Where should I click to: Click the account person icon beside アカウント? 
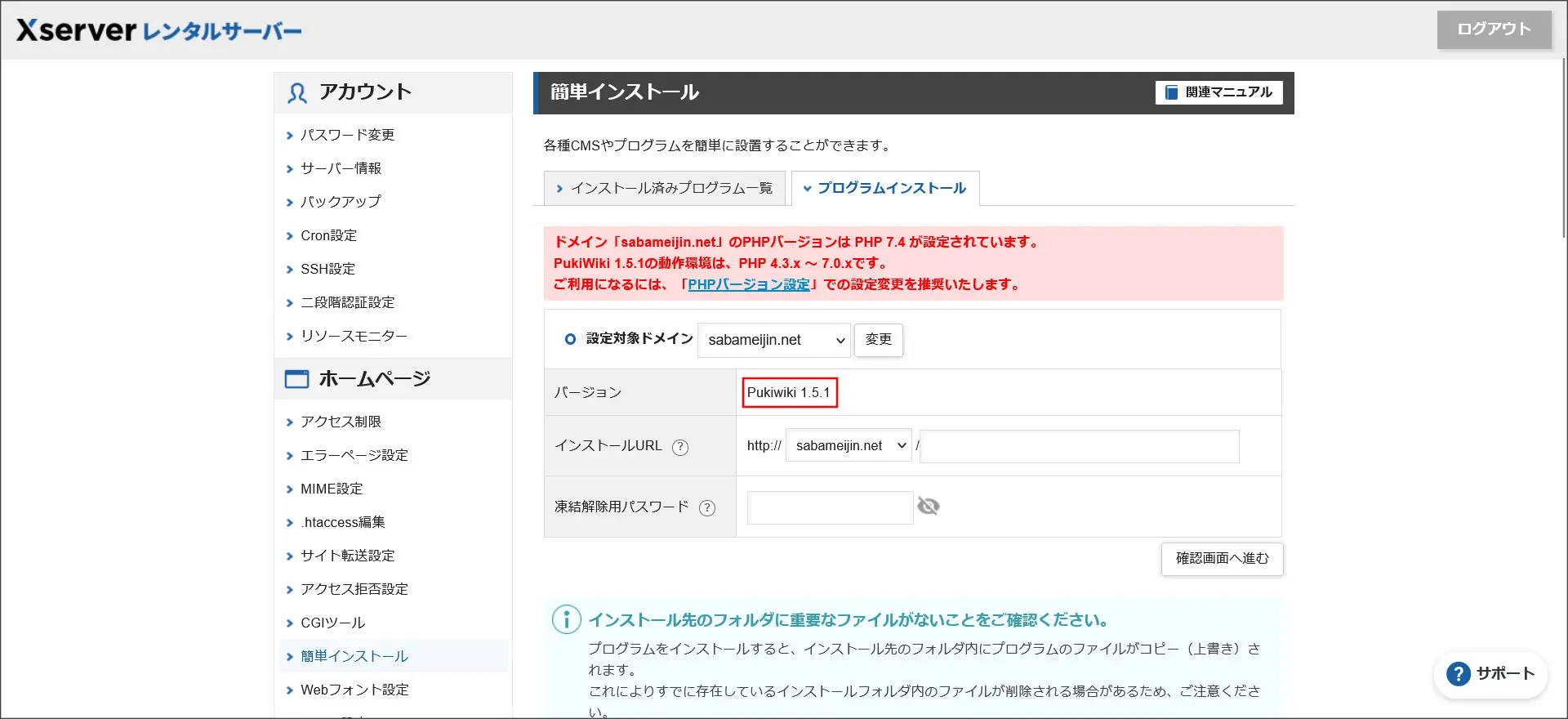pos(297,93)
